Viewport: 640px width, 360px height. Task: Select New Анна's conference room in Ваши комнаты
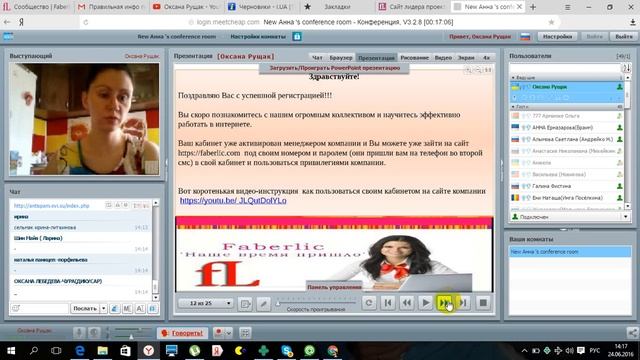point(570,252)
